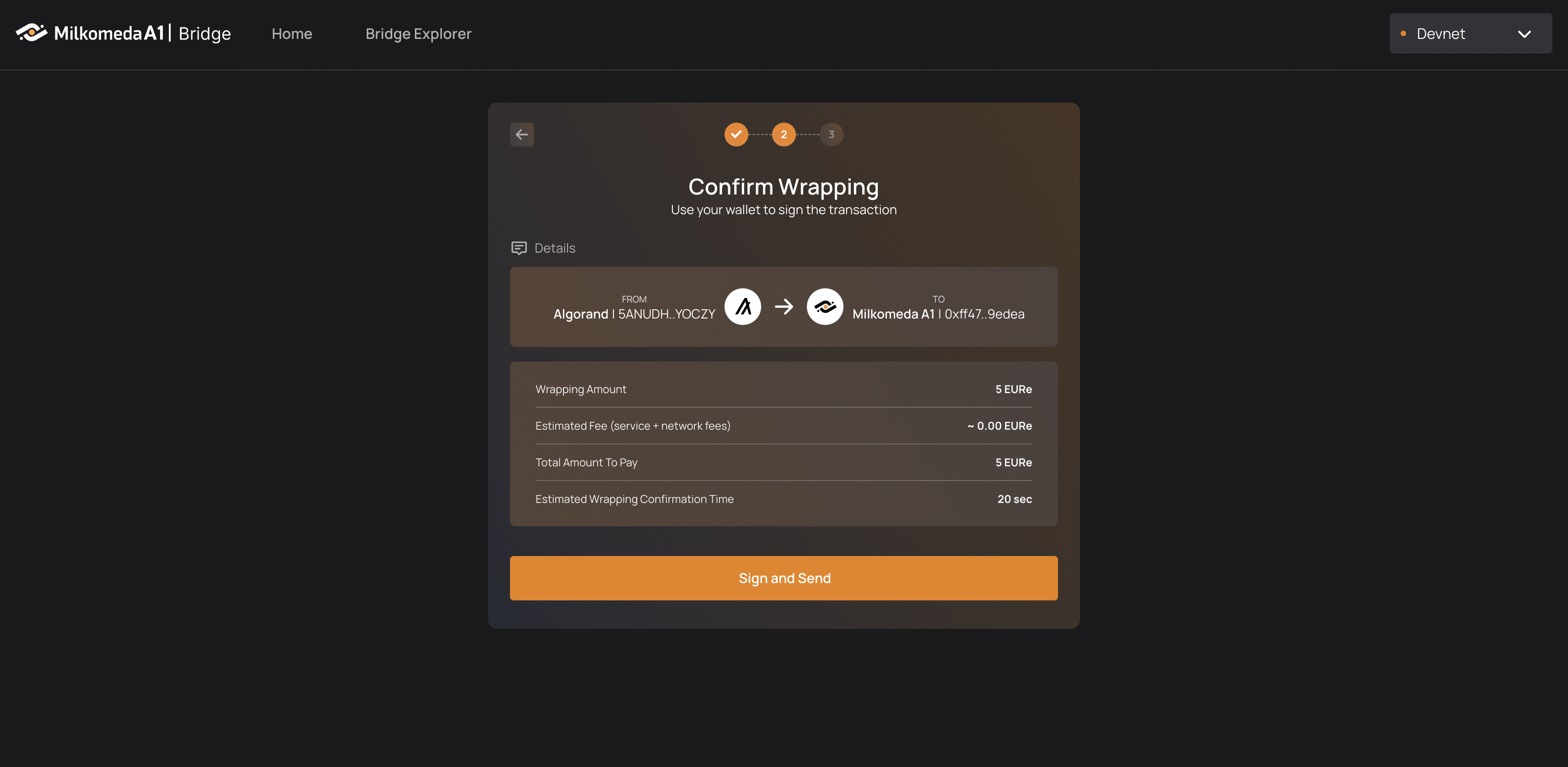Open the Devnet network dropdown
Screen dimensions: 1568x767
[1471, 33]
